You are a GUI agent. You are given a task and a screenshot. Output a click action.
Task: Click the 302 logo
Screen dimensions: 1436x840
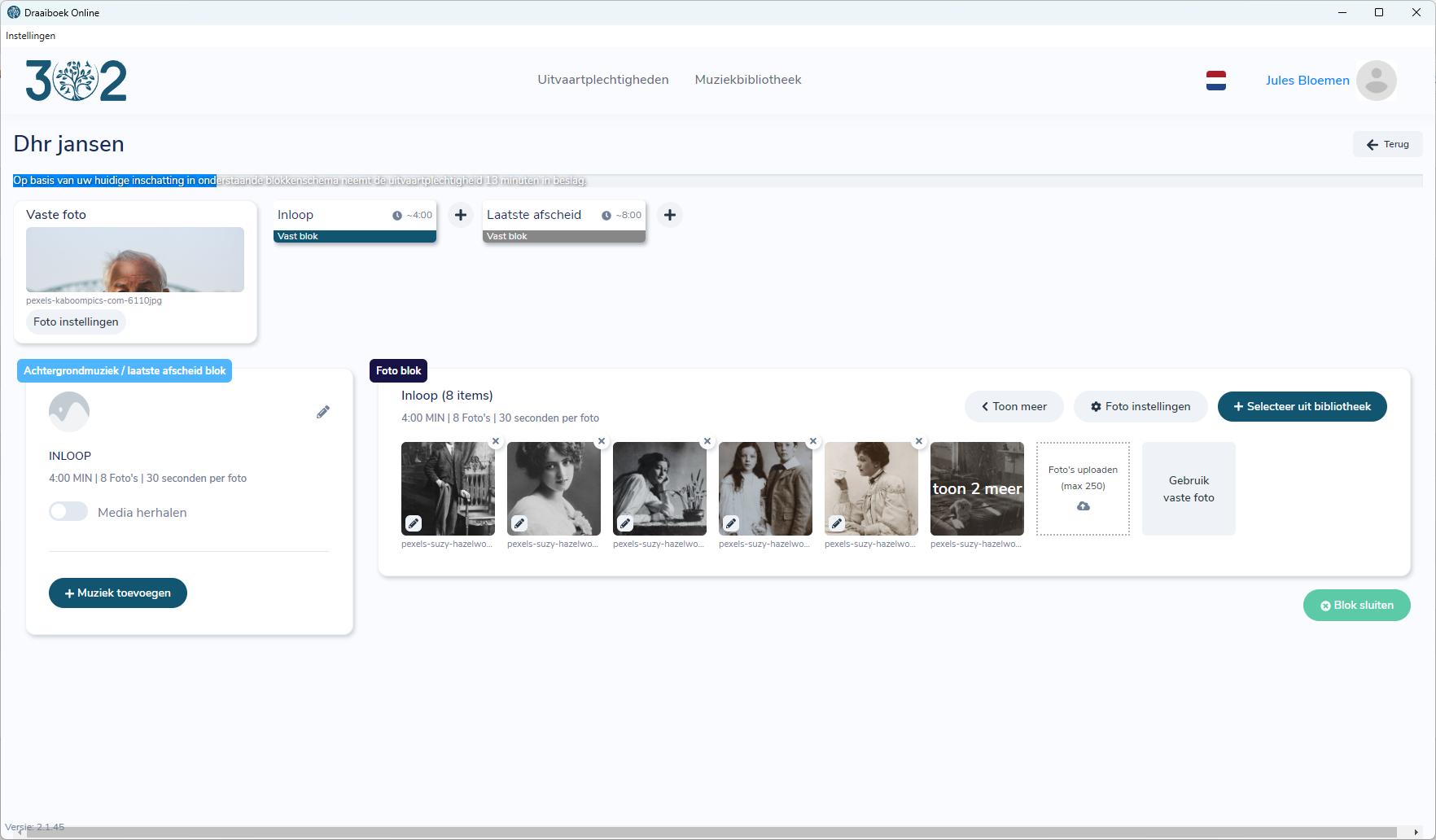(x=77, y=81)
